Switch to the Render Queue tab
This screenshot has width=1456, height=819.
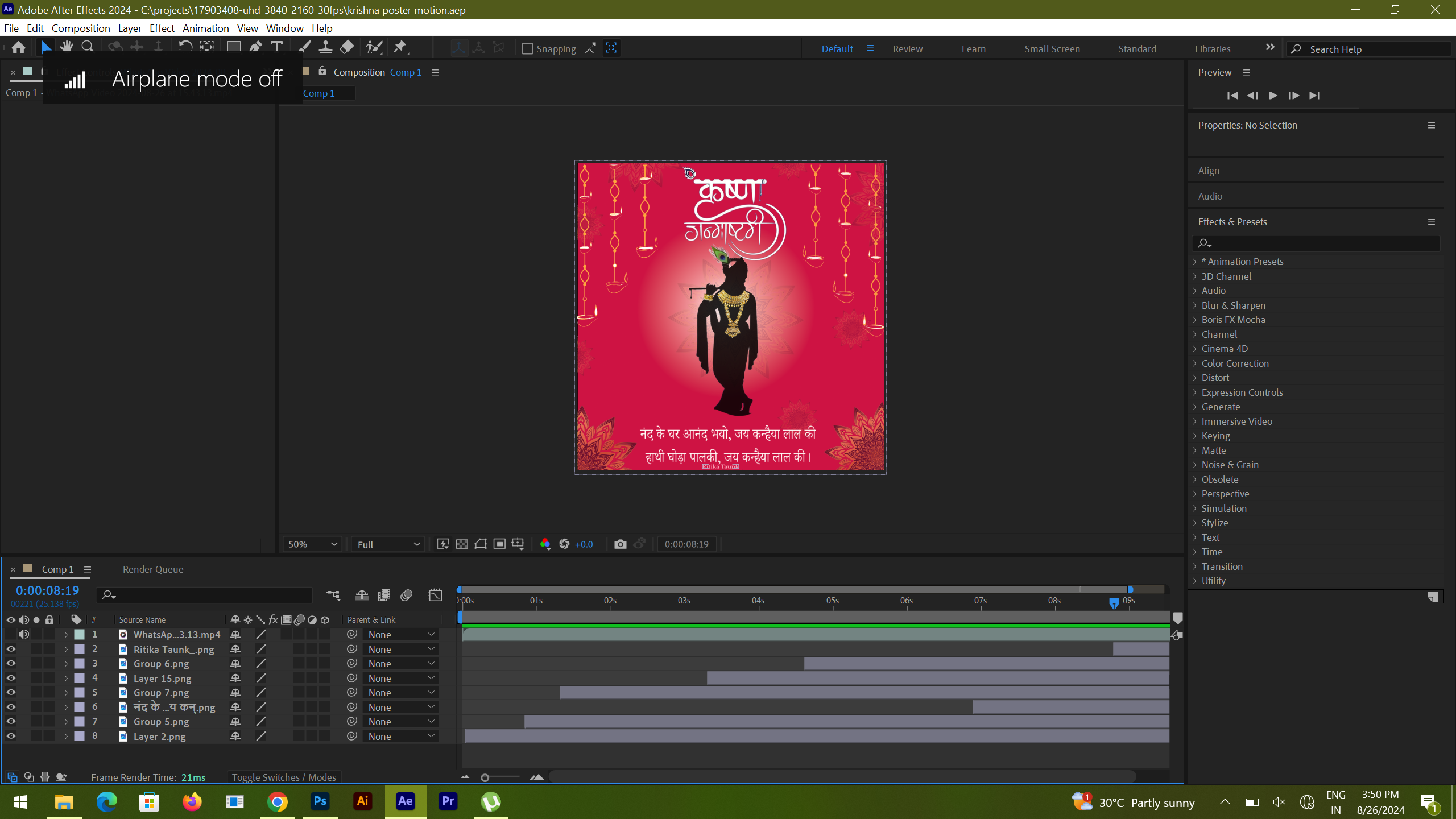tap(153, 569)
